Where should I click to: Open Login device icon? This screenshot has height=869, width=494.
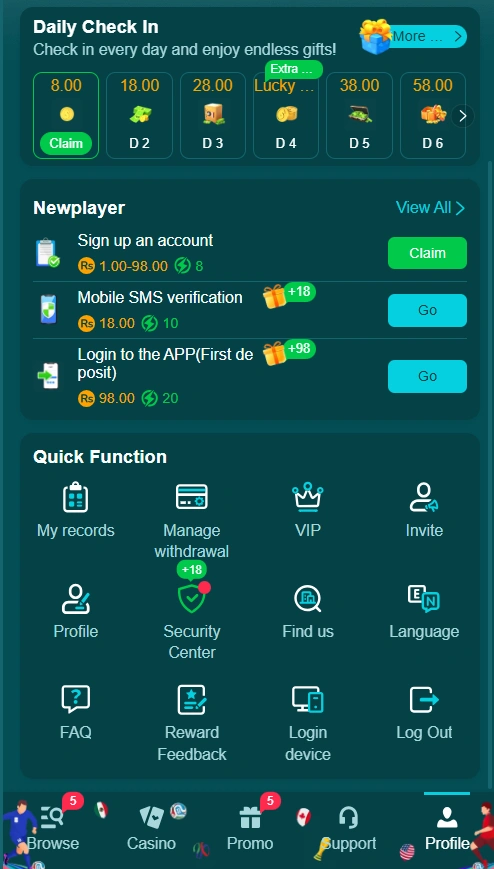click(x=308, y=699)
